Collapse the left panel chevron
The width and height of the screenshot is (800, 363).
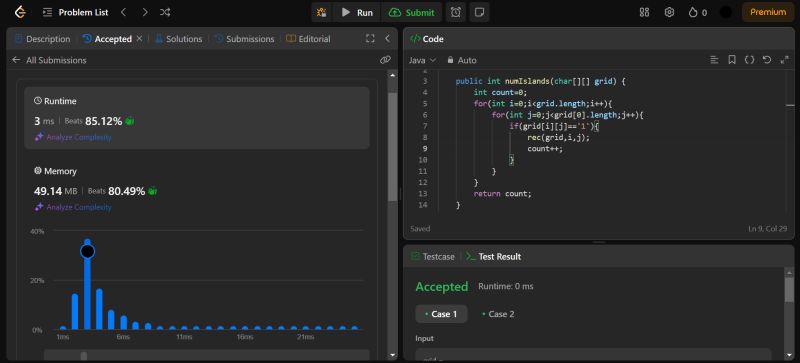[387, 38]
